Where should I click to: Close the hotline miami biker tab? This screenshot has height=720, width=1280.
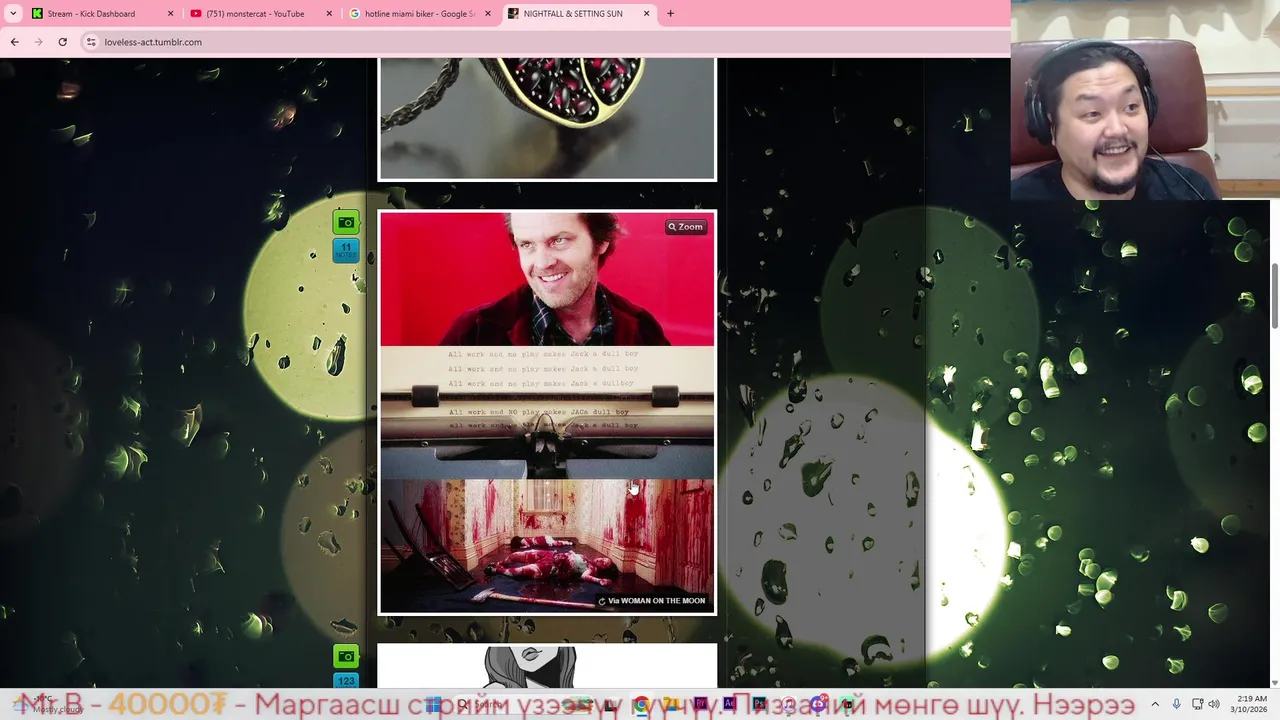point(488,14)
